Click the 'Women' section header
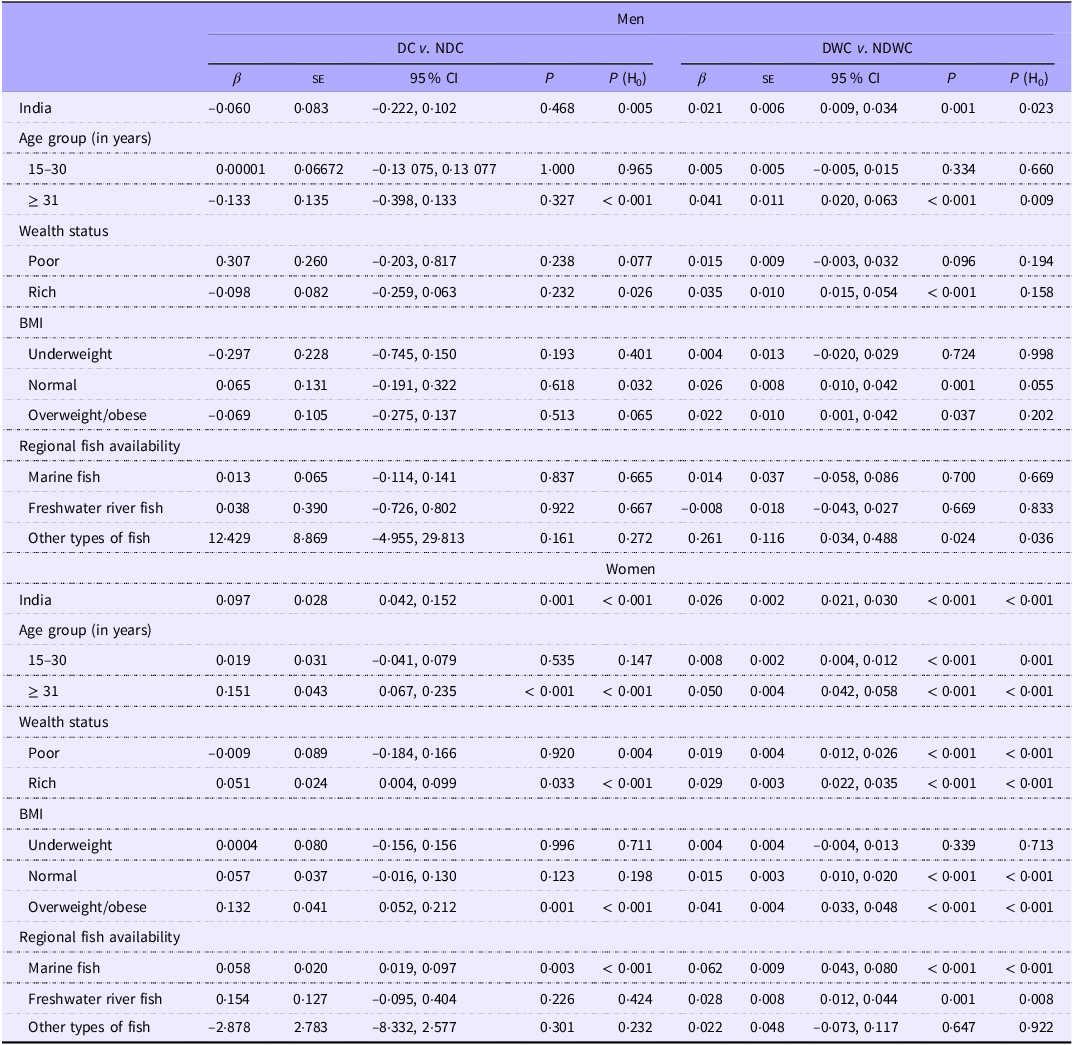 pyautogui.click(x=631, y=569)
